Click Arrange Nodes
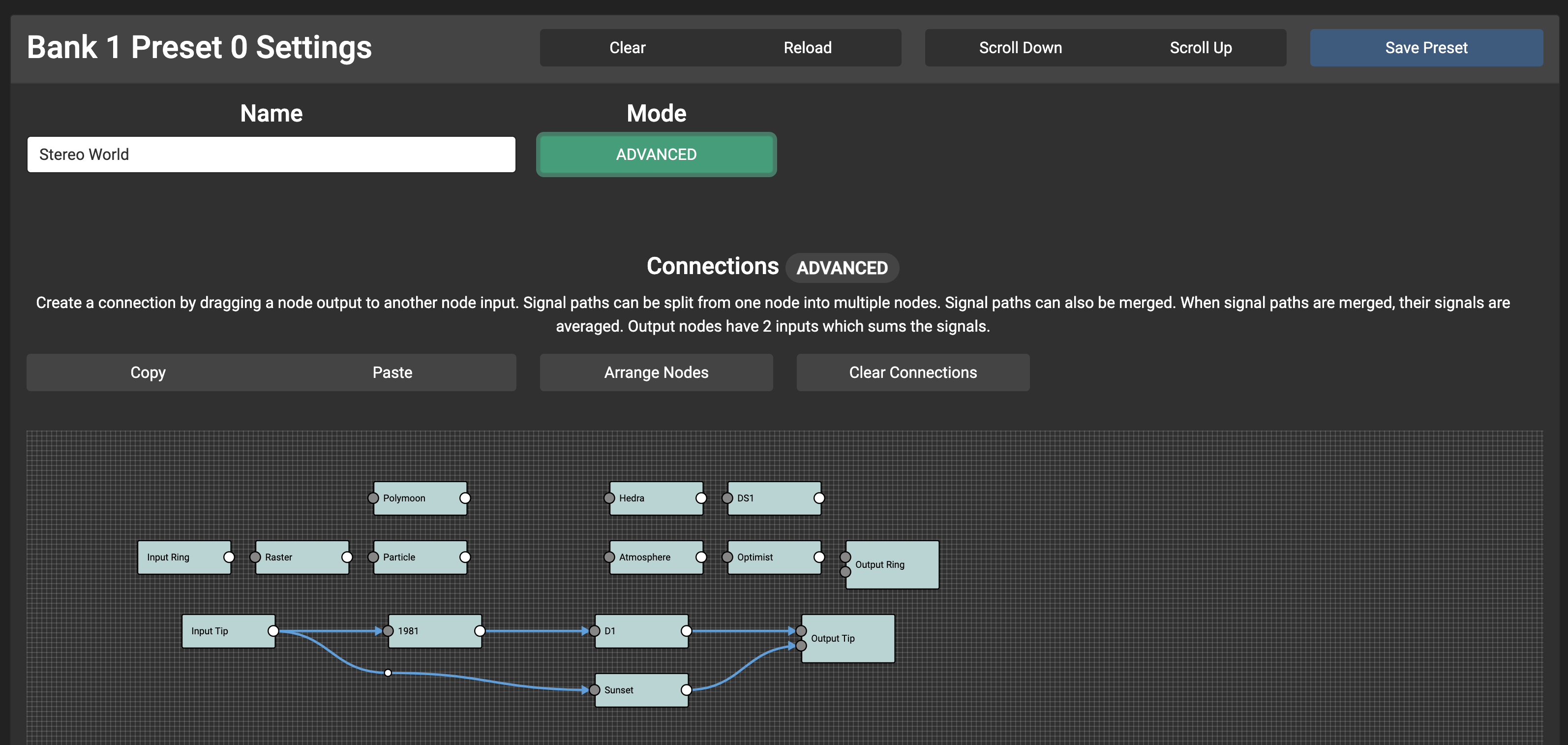This screenshot has width=1568, height=745. (x=656, y=373)
